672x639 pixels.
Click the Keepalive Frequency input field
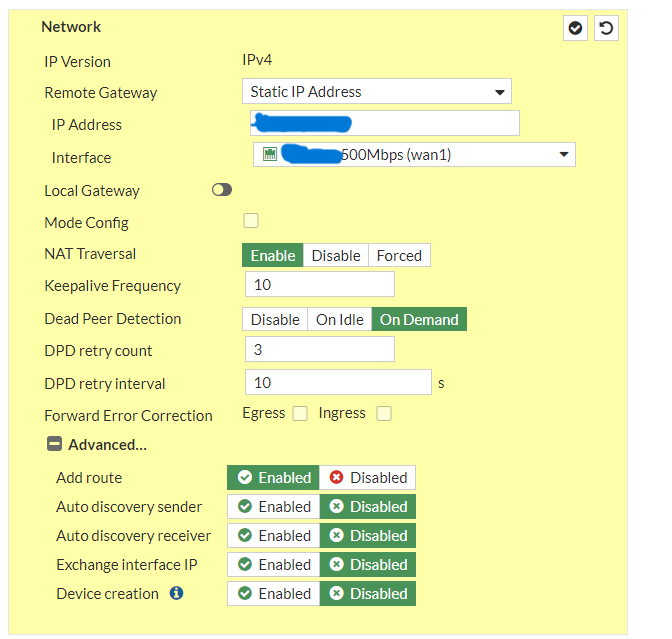320,285
